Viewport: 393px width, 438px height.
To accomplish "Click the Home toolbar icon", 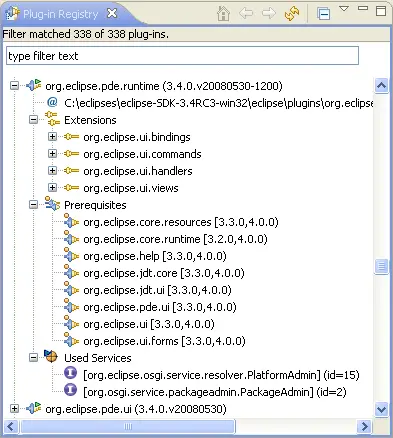I will 223,14.
